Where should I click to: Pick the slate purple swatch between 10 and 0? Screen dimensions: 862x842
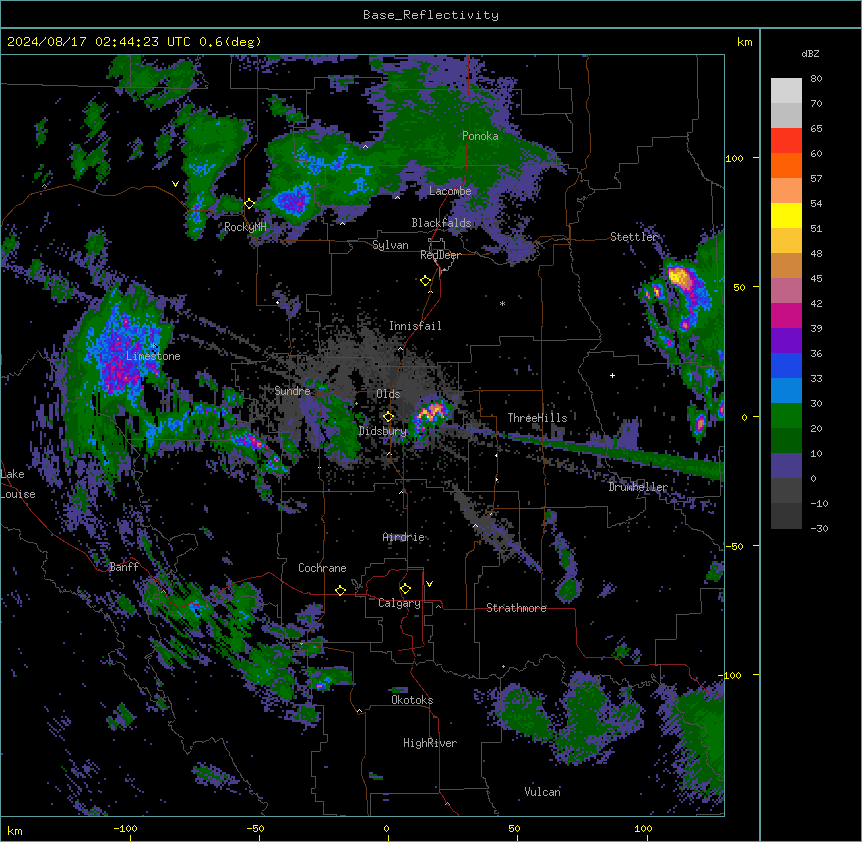[x=786, y=466]
